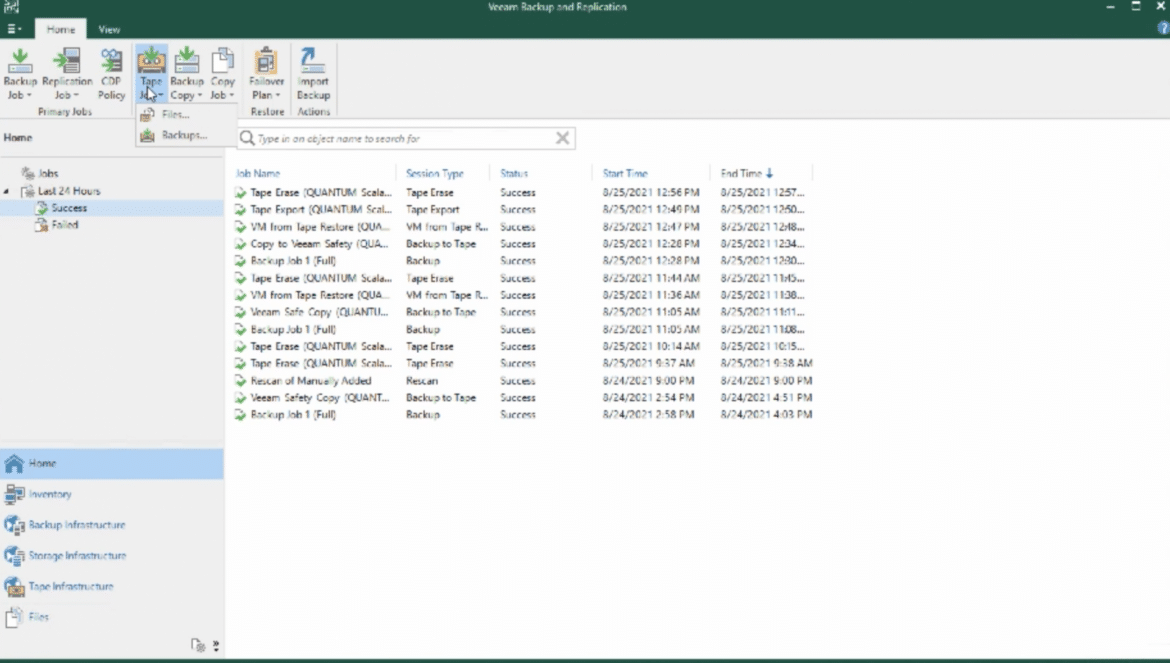Image resolution: width=1170 pixels, height=663 pixels.
Task: Click the Tape Job ribbon icon
Action: (151, 60)
